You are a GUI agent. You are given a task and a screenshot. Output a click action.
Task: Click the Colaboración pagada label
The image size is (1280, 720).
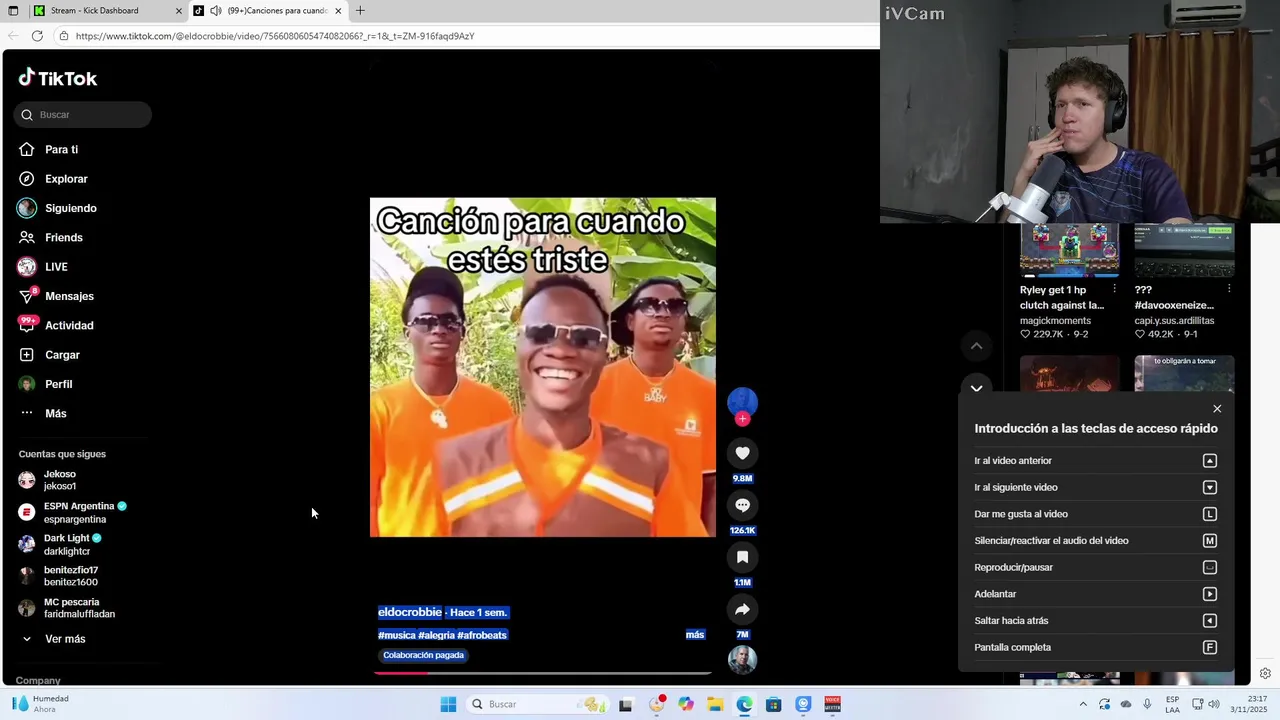coord(423,655)
